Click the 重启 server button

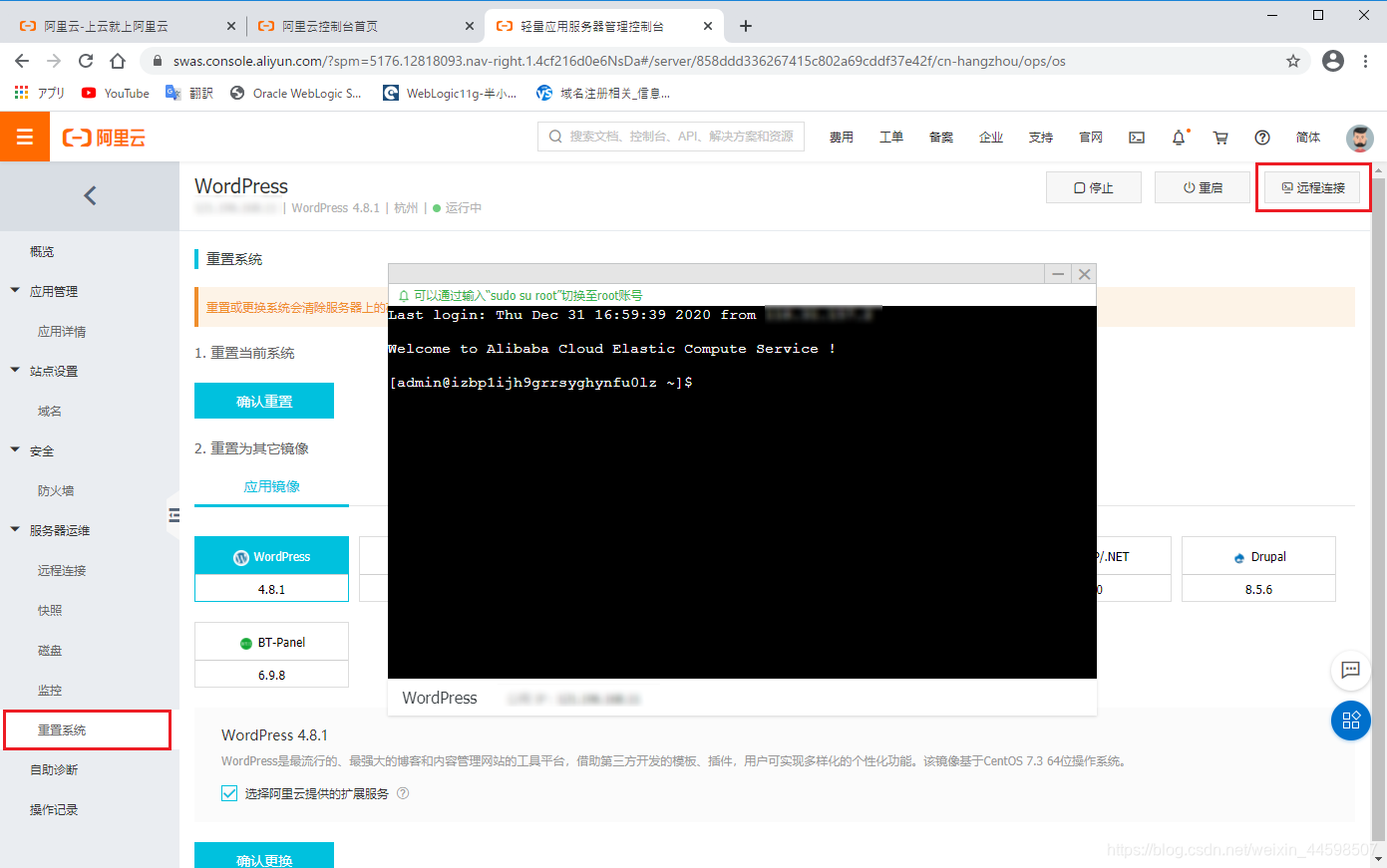[1203, 187]
